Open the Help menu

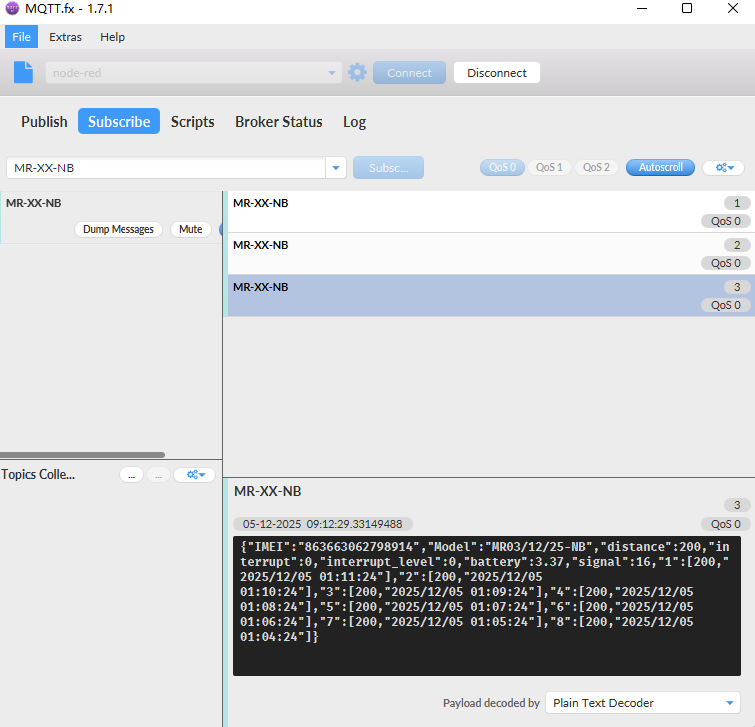click(x=112, y=37)
